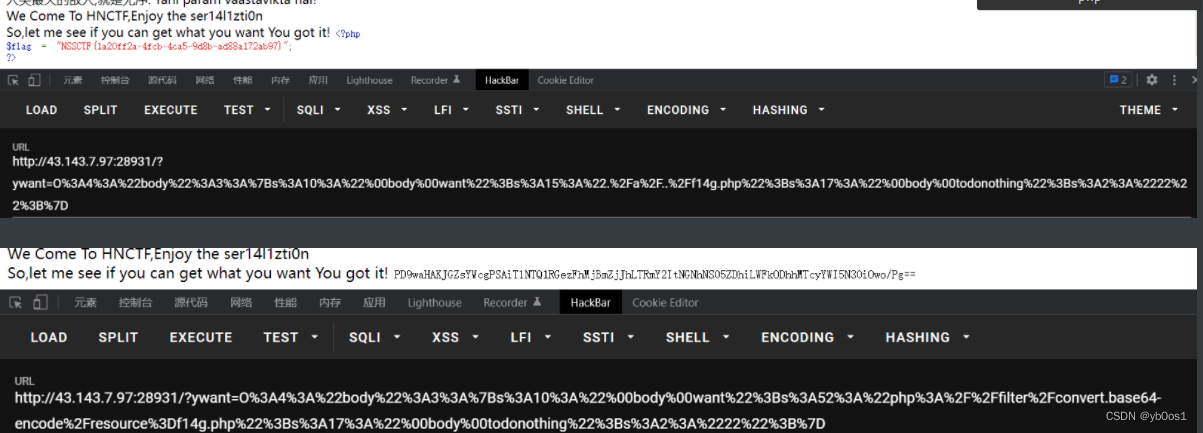Click SPLIT in the upper HackBar toolbar
Viewport: 1203px width, 433px height.
pos(100,110)
